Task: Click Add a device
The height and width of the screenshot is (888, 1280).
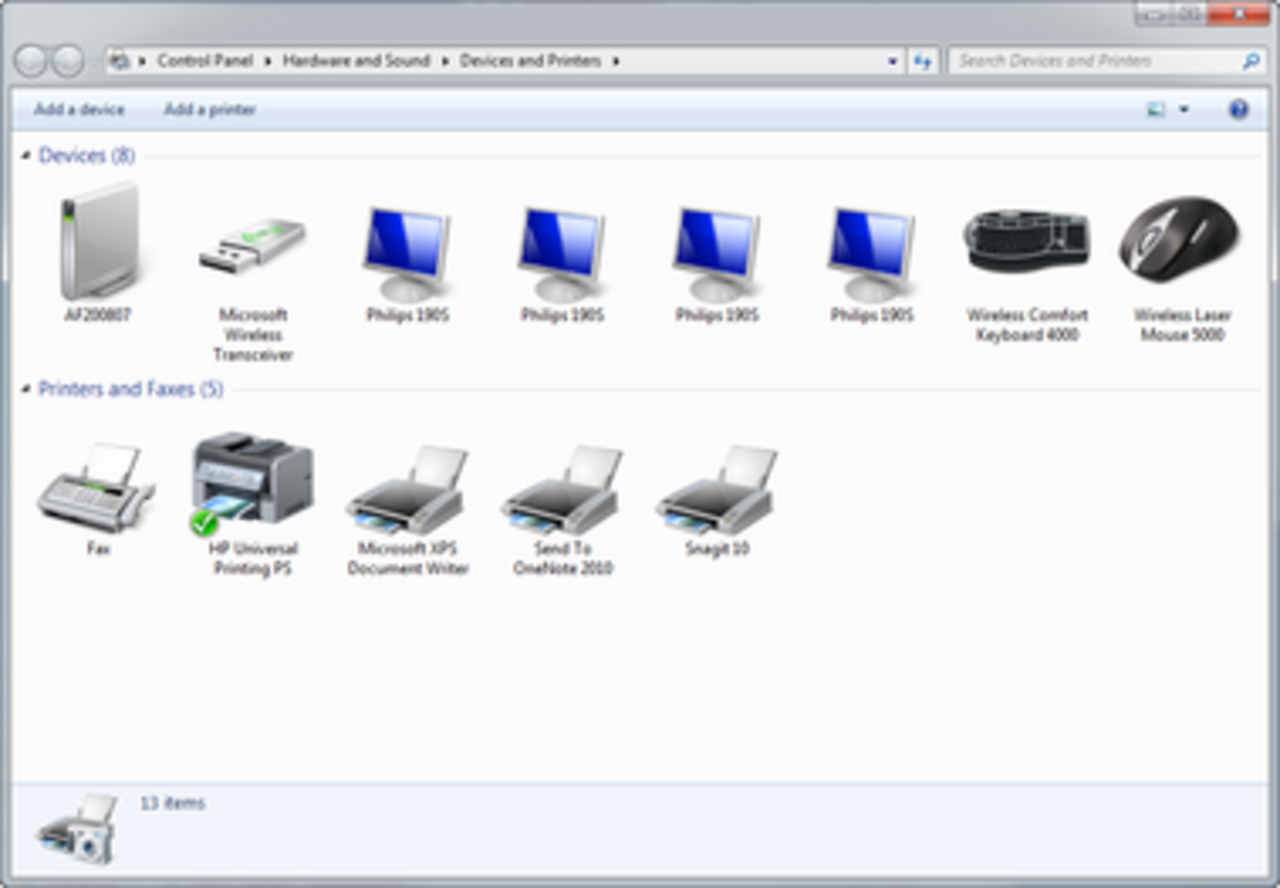Action: 79,109
